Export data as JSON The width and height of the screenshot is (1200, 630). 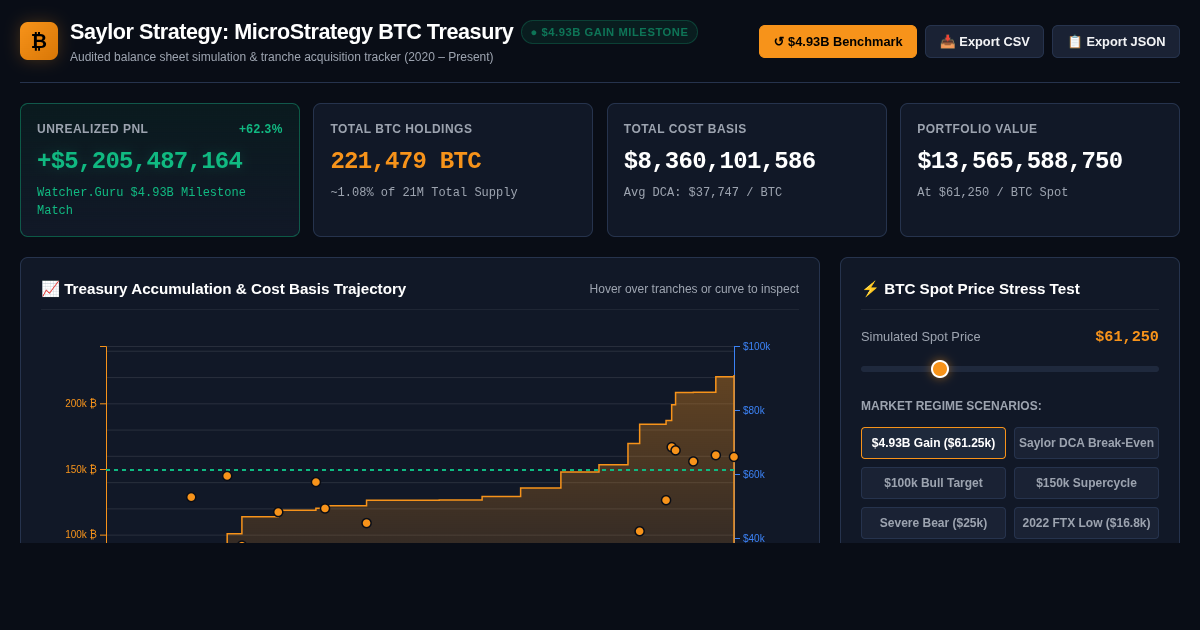coord(1116,42)
